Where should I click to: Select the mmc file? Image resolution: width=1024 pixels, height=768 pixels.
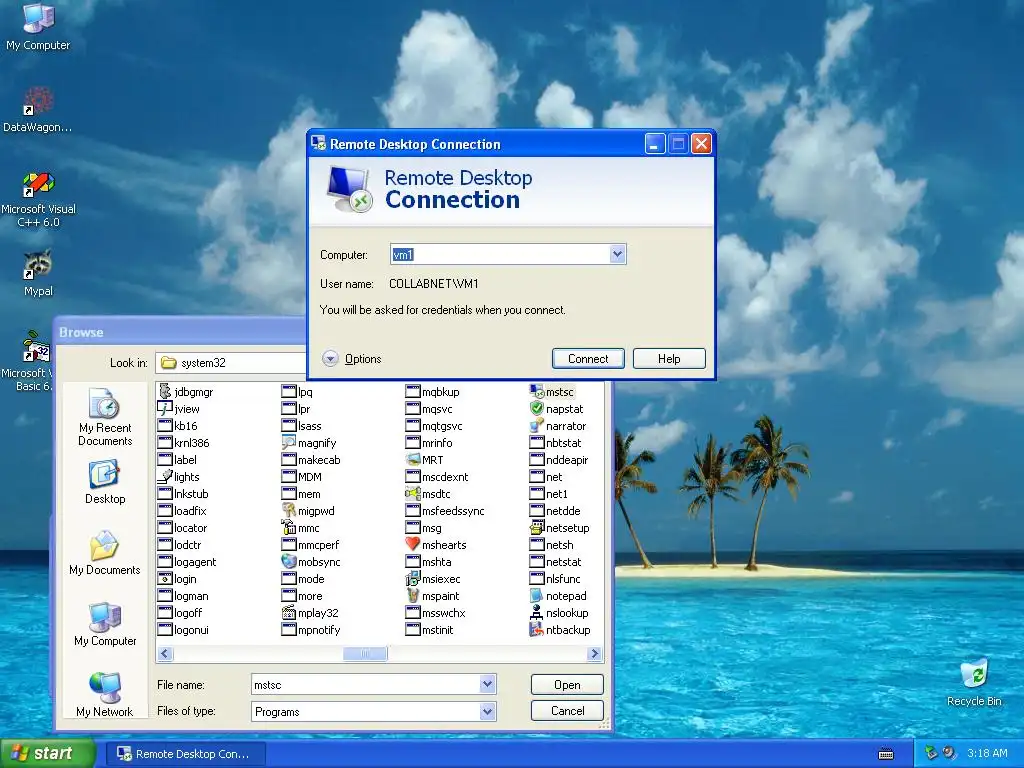(x=300, y=528)
